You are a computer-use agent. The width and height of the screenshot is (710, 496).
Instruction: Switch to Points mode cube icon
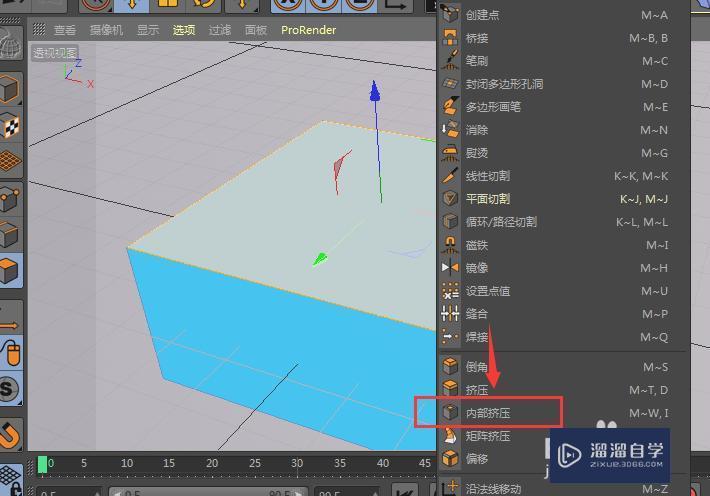[x=10, y=199]
